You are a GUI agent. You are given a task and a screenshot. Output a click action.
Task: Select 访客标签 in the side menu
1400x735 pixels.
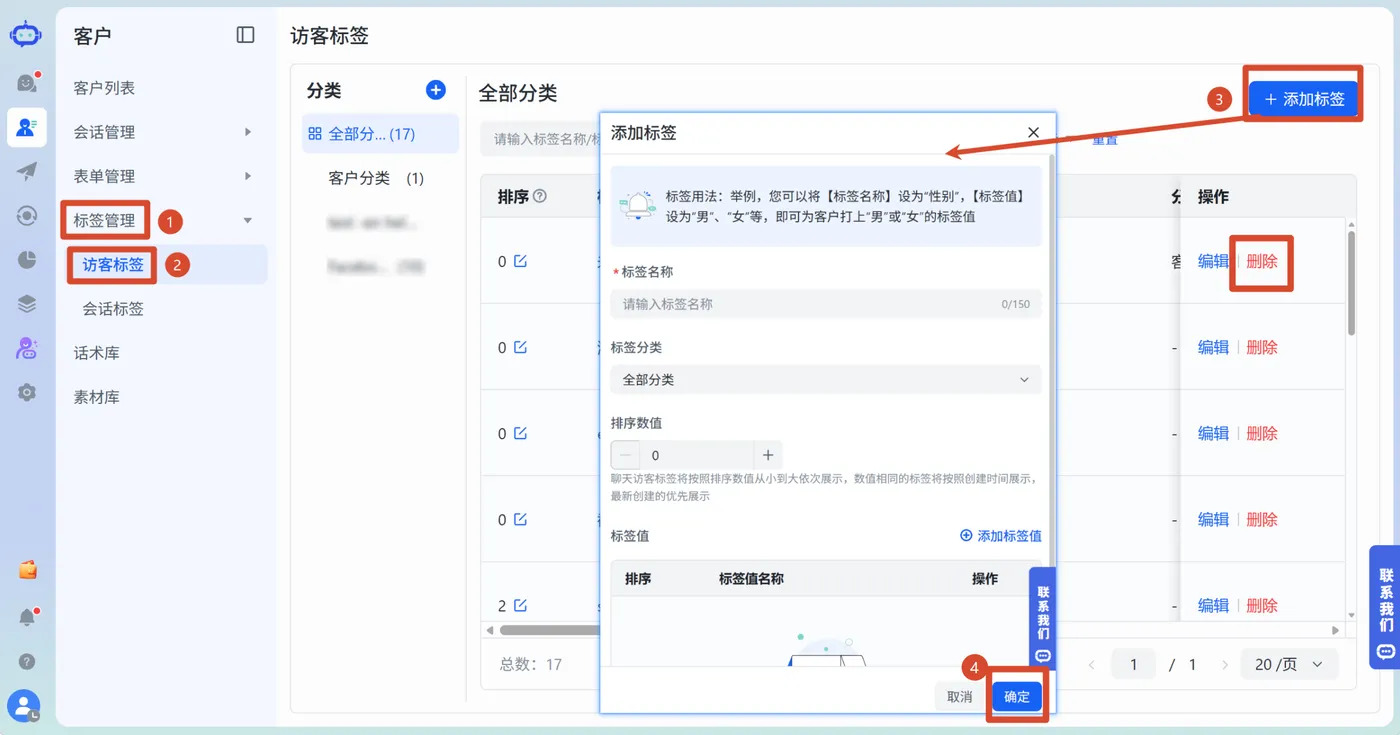point(113,265)
